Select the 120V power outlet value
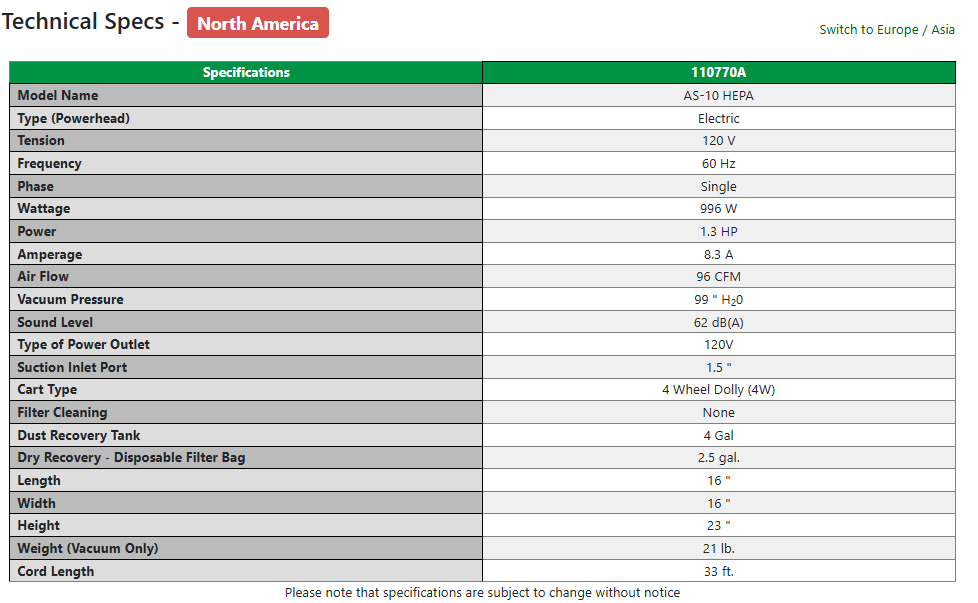Viewport: 978px width, 603px height. [x=719, y=344]
